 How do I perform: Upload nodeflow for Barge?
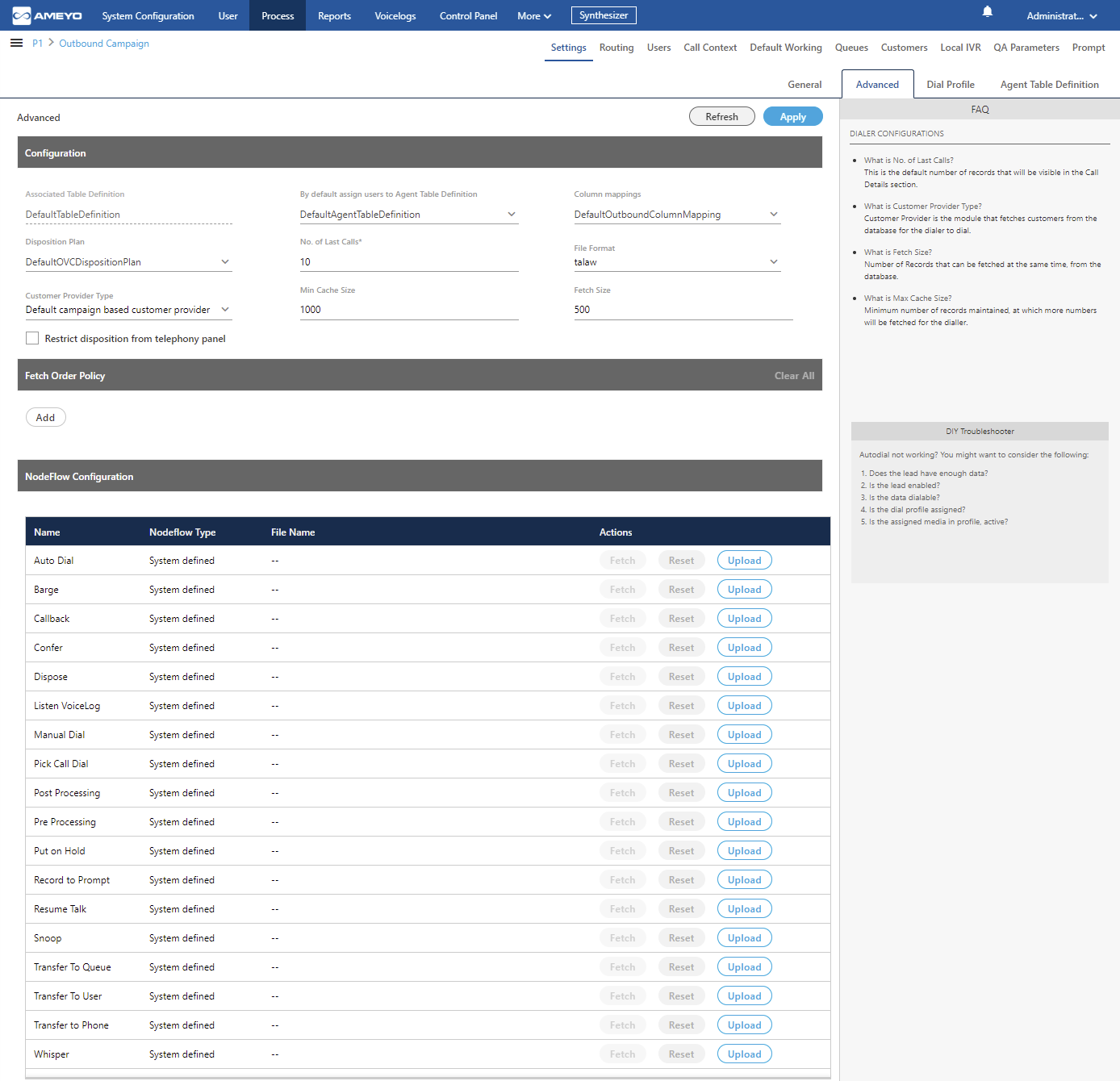744,590
